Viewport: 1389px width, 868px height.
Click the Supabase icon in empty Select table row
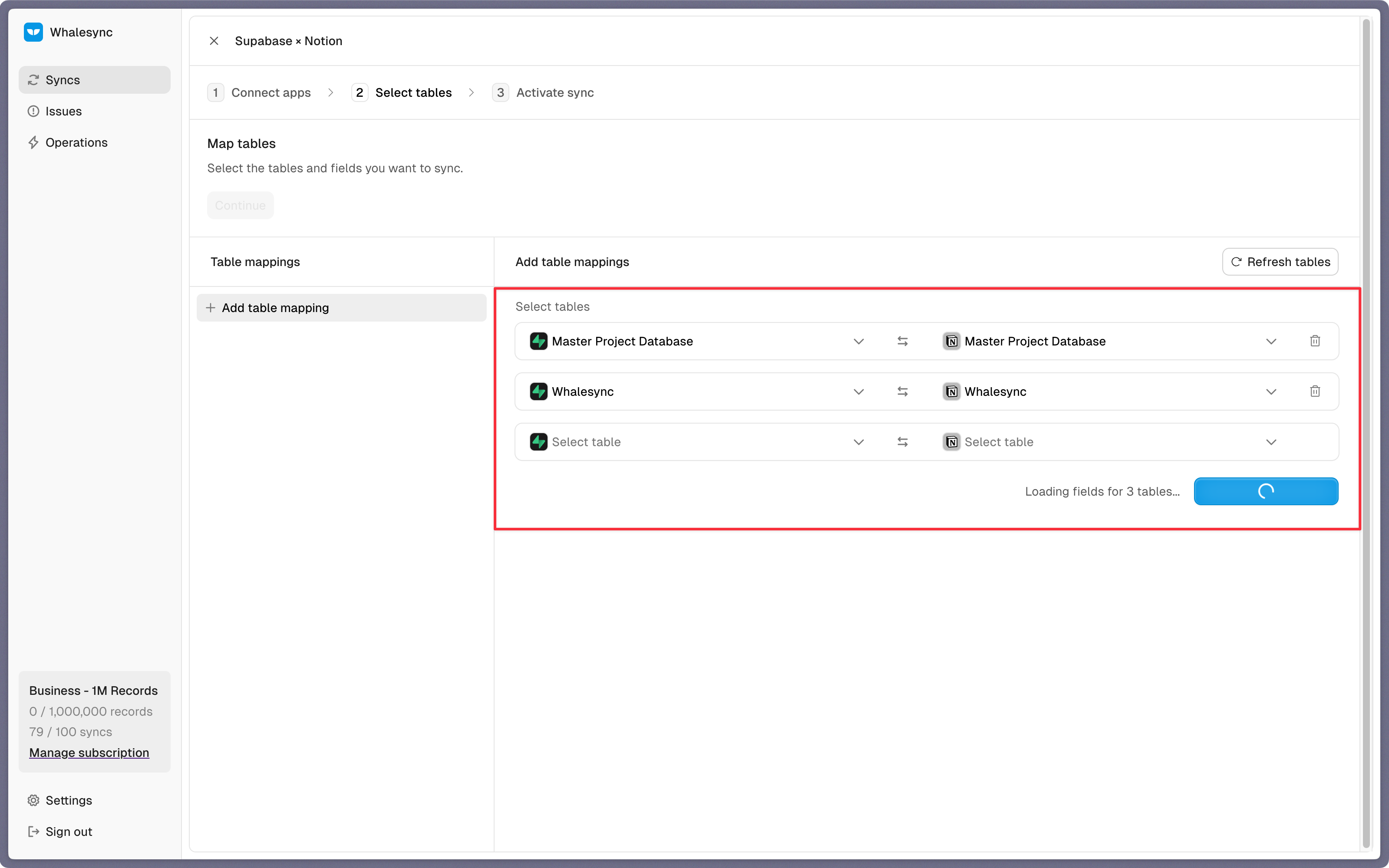pos(538,442)
